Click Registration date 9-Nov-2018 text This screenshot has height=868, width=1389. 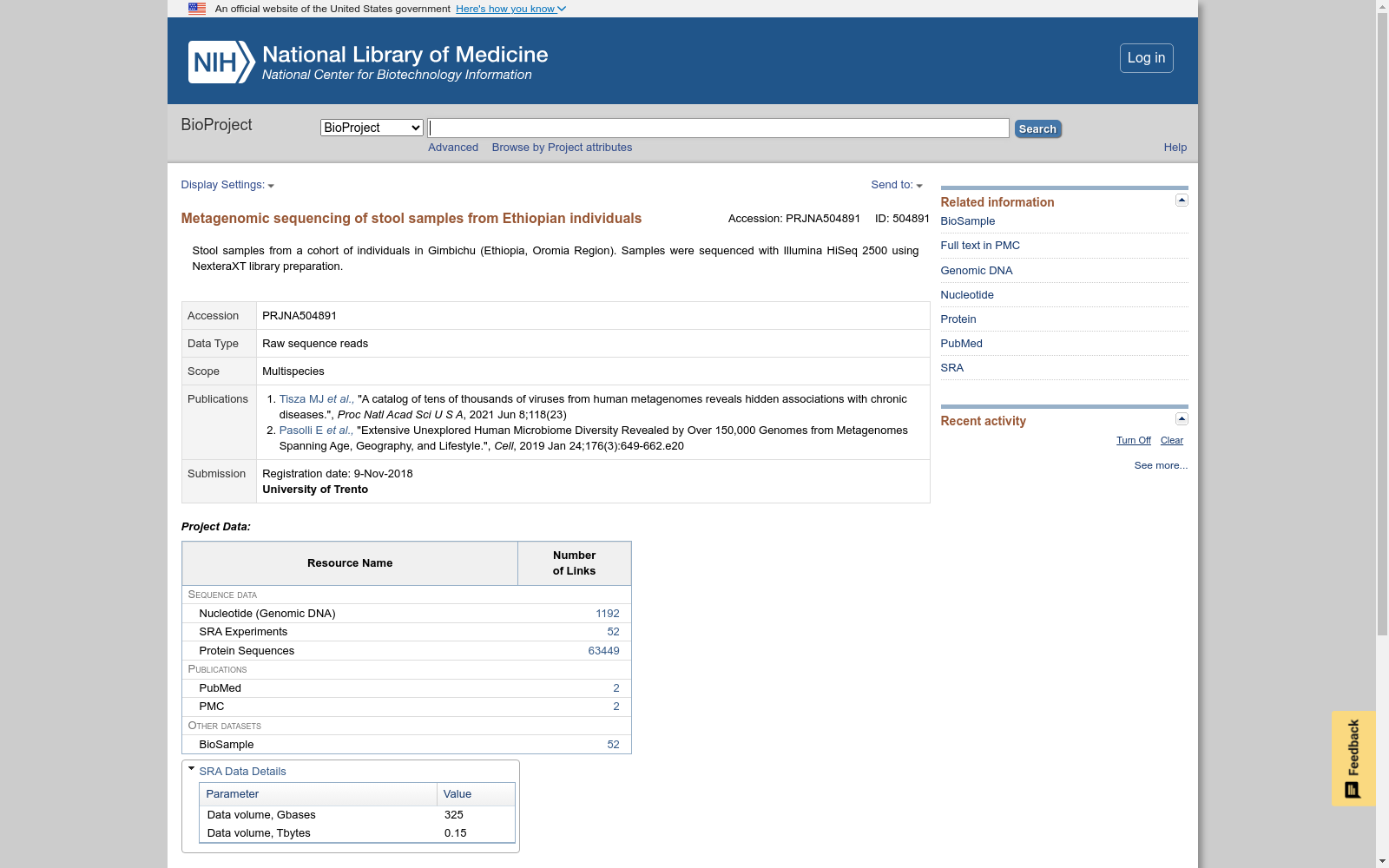[338, 474]
